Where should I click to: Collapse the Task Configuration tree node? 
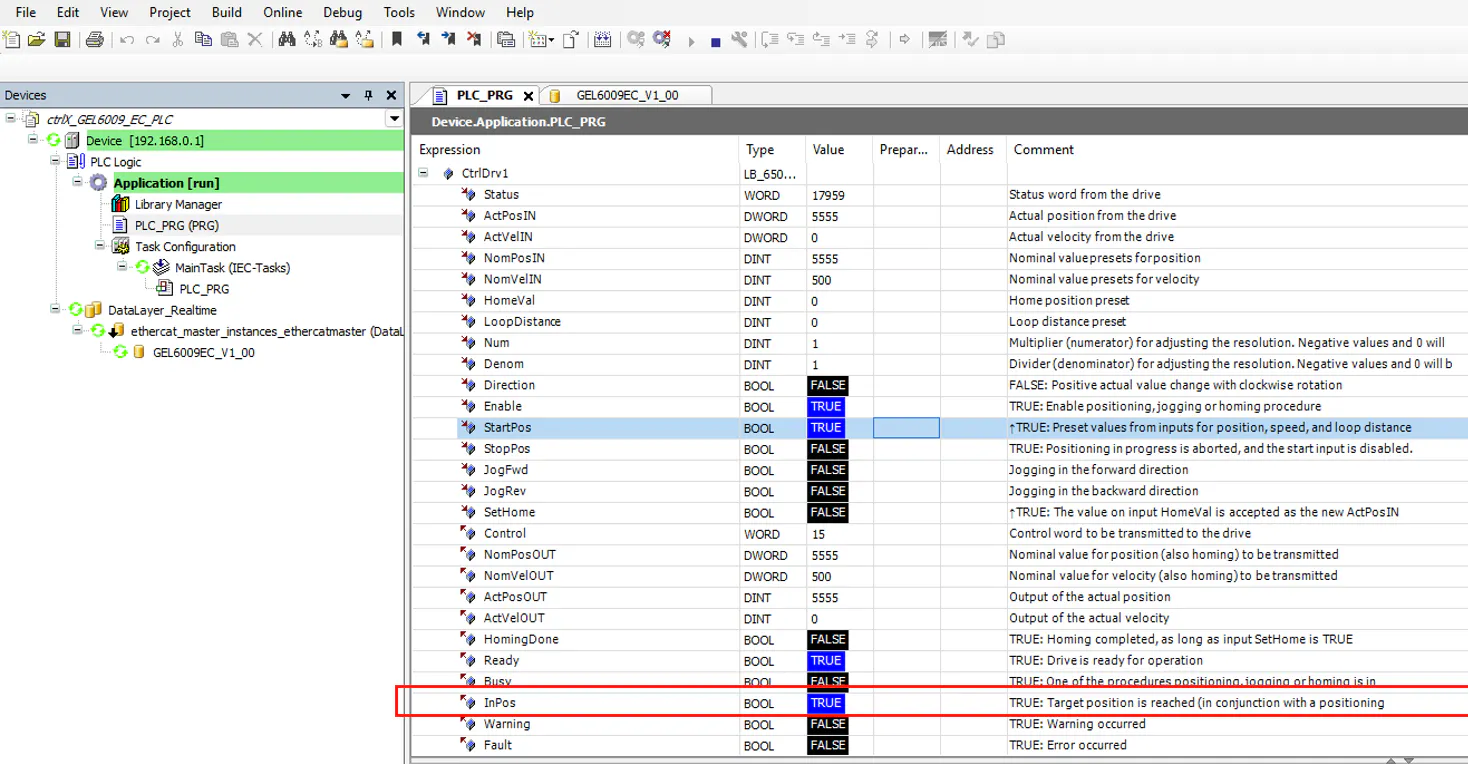(100, 246)
